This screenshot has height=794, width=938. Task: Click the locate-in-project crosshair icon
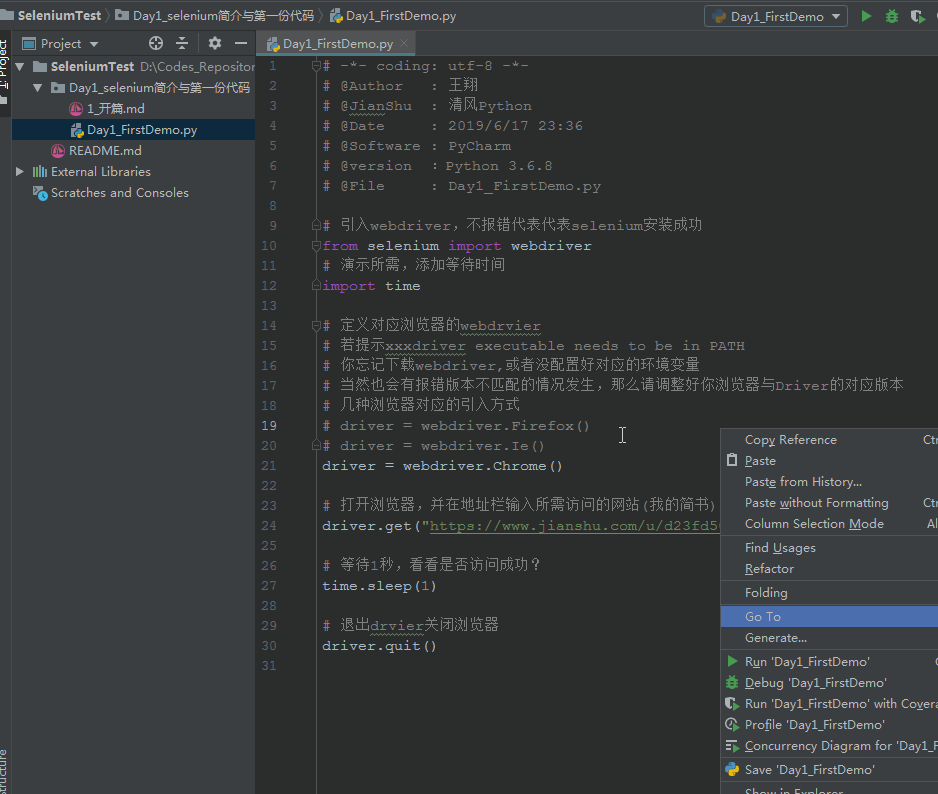tap(156, 43)
